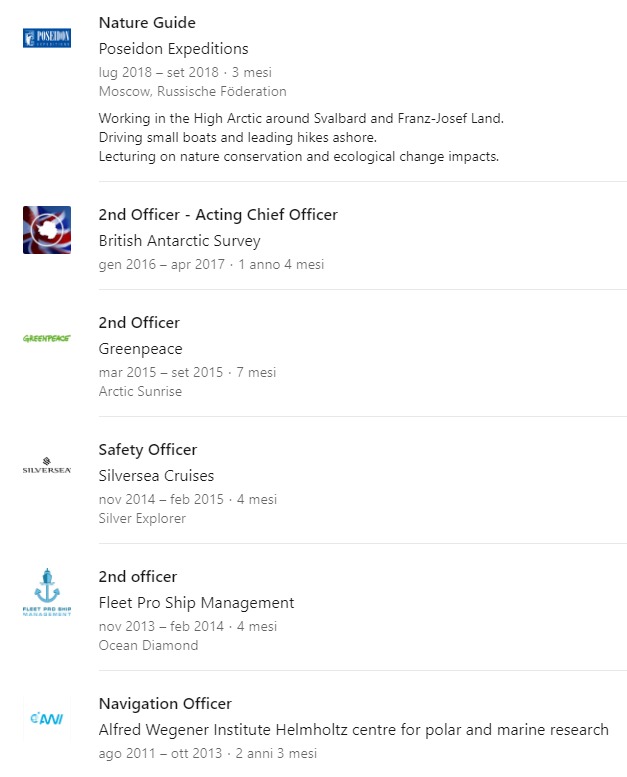Open the Nature Guide job title
Screen dimensions: 627x777
click(147, 23)
